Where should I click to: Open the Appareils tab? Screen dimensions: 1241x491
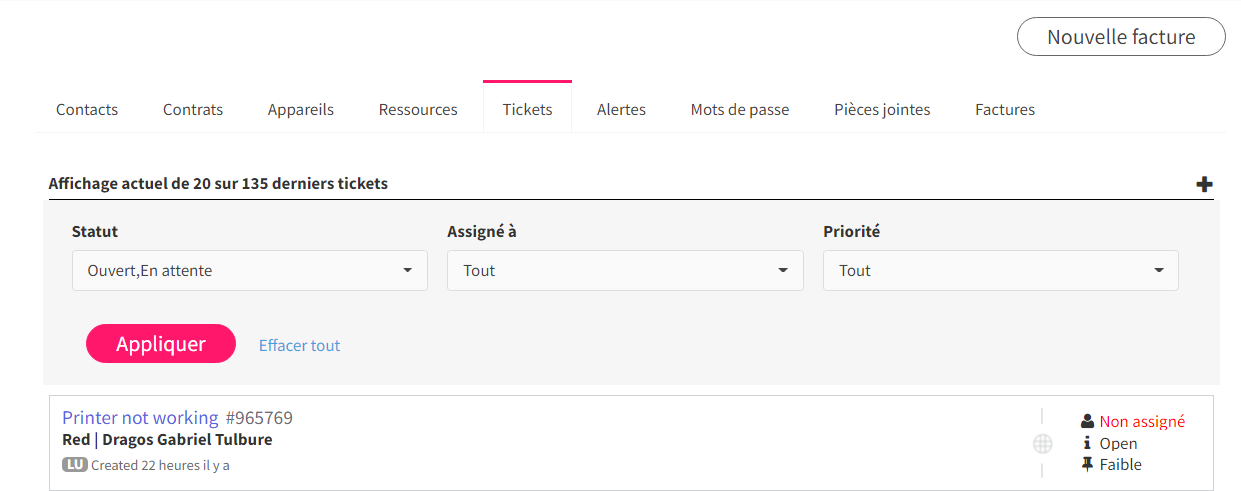pos(301,109)
